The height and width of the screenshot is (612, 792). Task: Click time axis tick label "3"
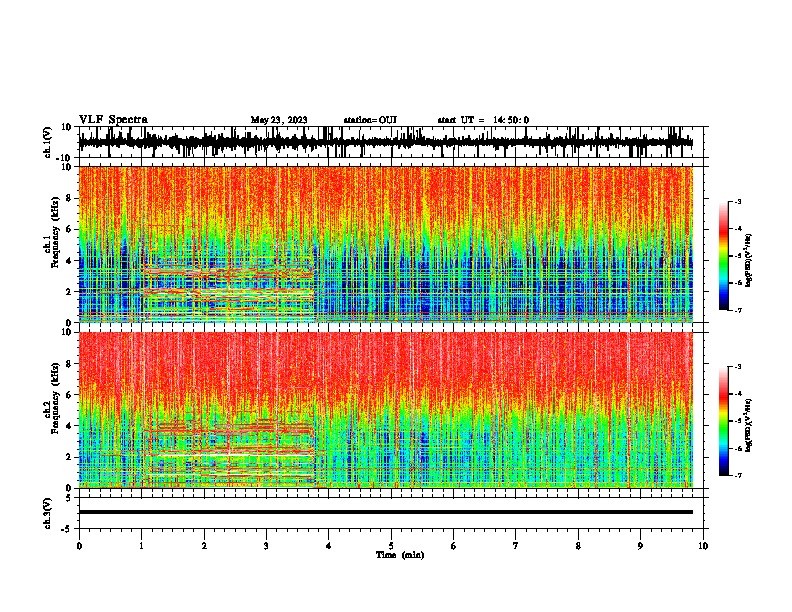(266, 546)
